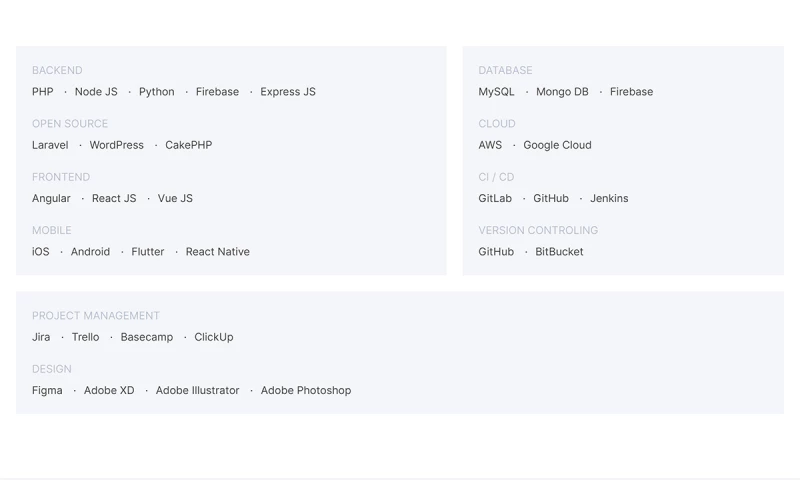Screen dimensions: 800x480
Task: Click the Node JS technology label
Action: tap(96, 92)
